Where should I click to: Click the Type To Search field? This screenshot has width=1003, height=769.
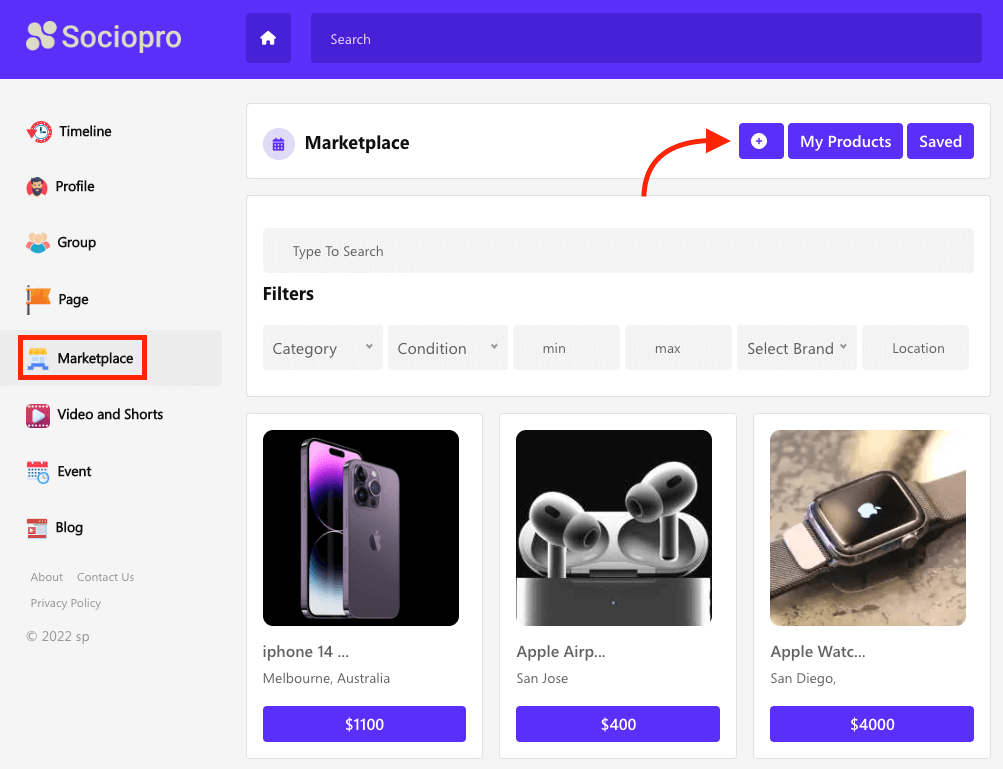point(617,250)
